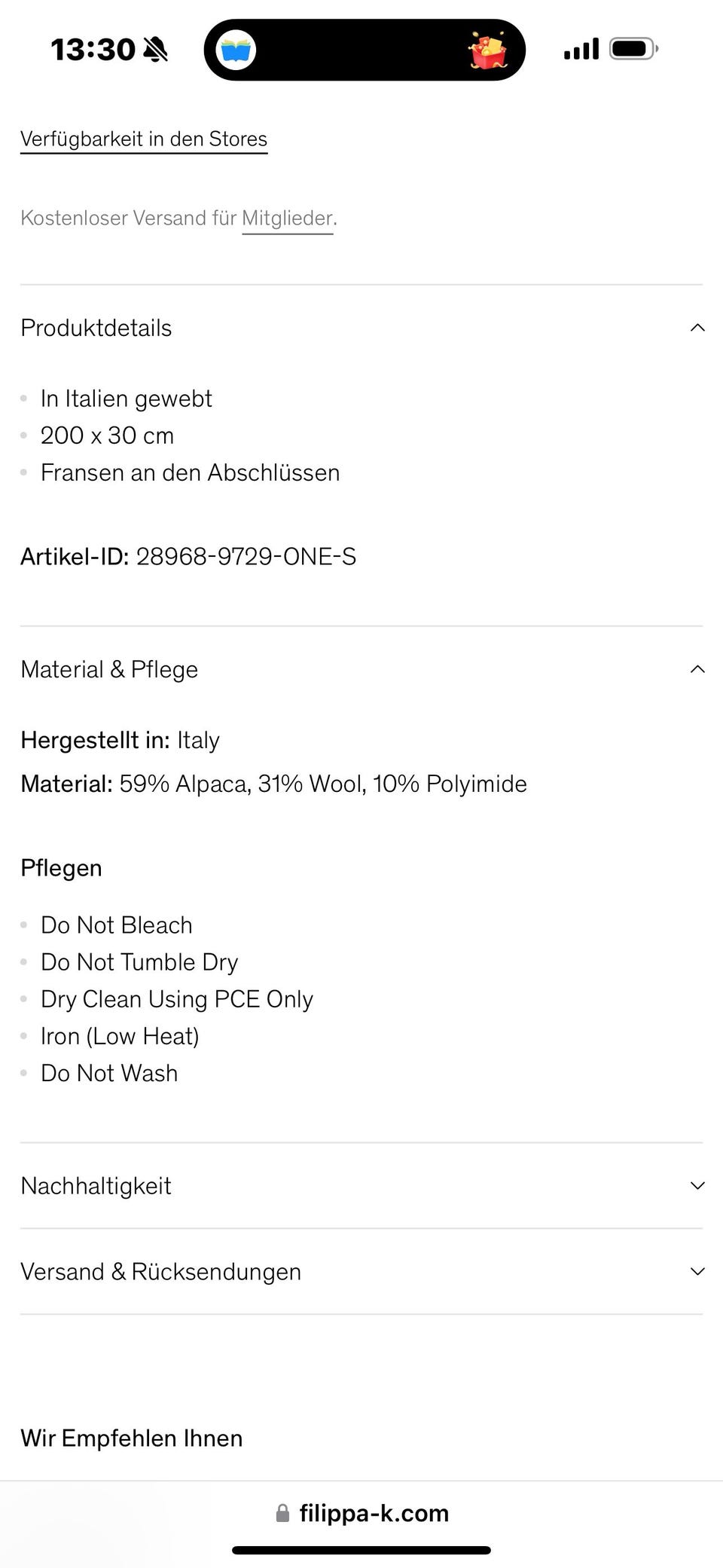Screen dimensions: 723x1568
Task: Collapse Material & Pflege with the chevron
Action: pyautogui.click(x=697, y=669)
